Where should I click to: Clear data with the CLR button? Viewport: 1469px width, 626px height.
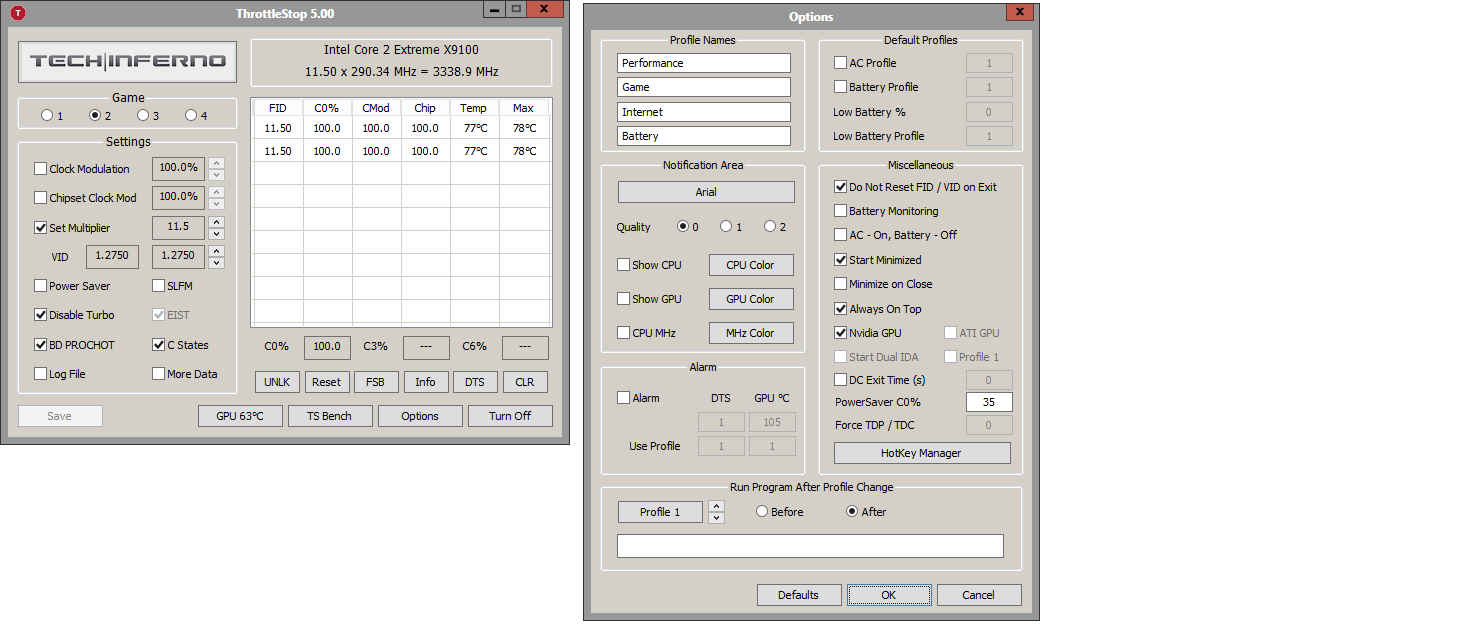[525, 382]
